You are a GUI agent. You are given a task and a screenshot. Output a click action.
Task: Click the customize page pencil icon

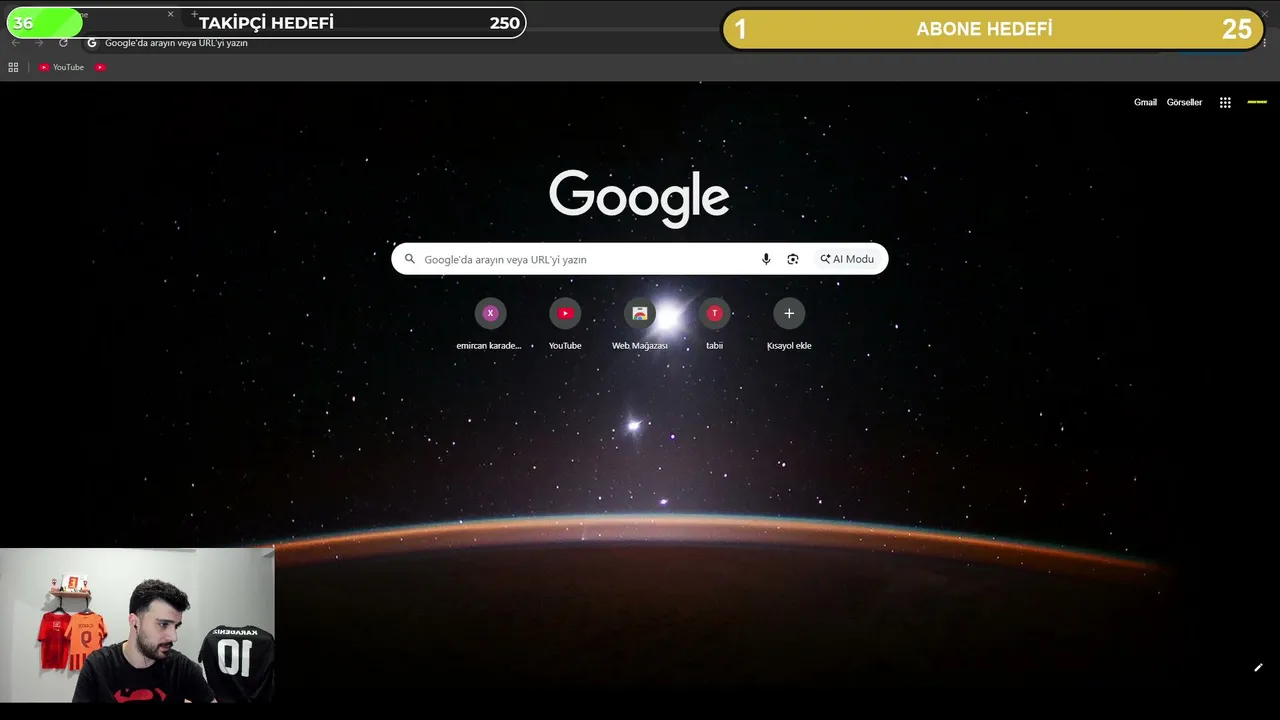click(1258, 668)
